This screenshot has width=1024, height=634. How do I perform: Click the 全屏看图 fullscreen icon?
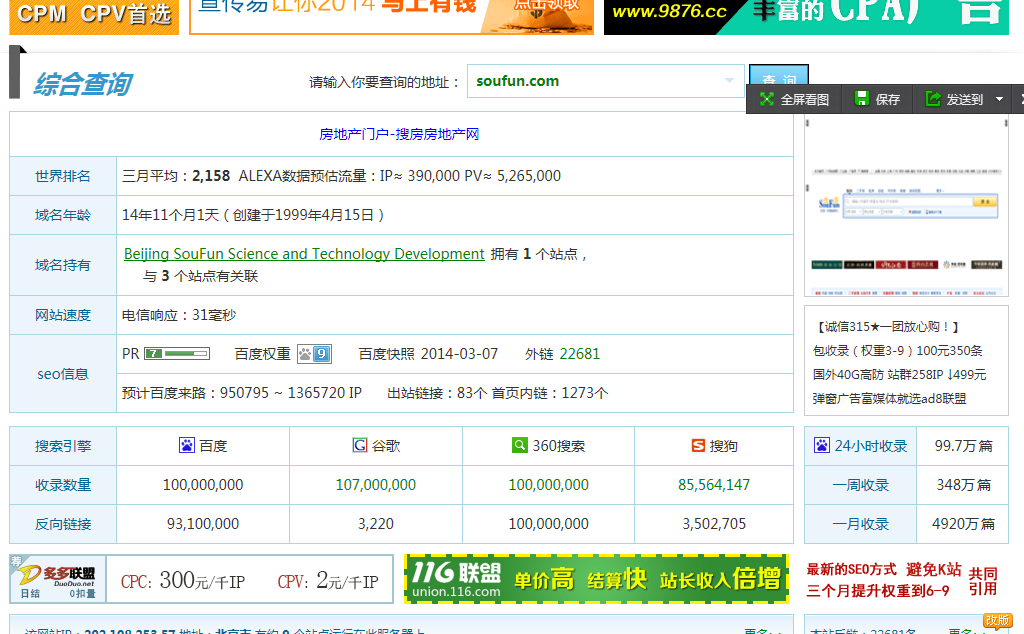point(766,98)
